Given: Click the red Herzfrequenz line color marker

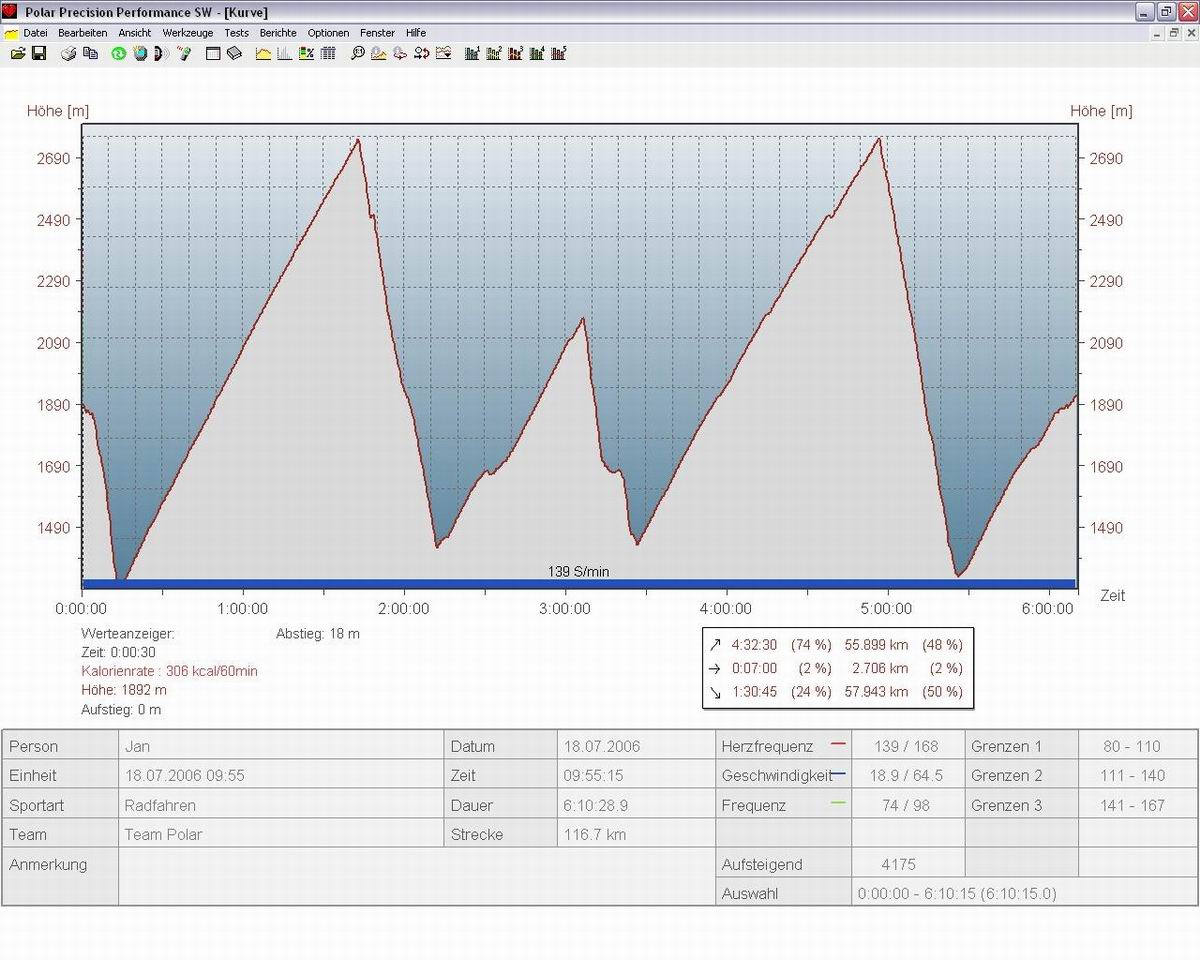Looking at the screenshot, I should [x=838, y=745].
